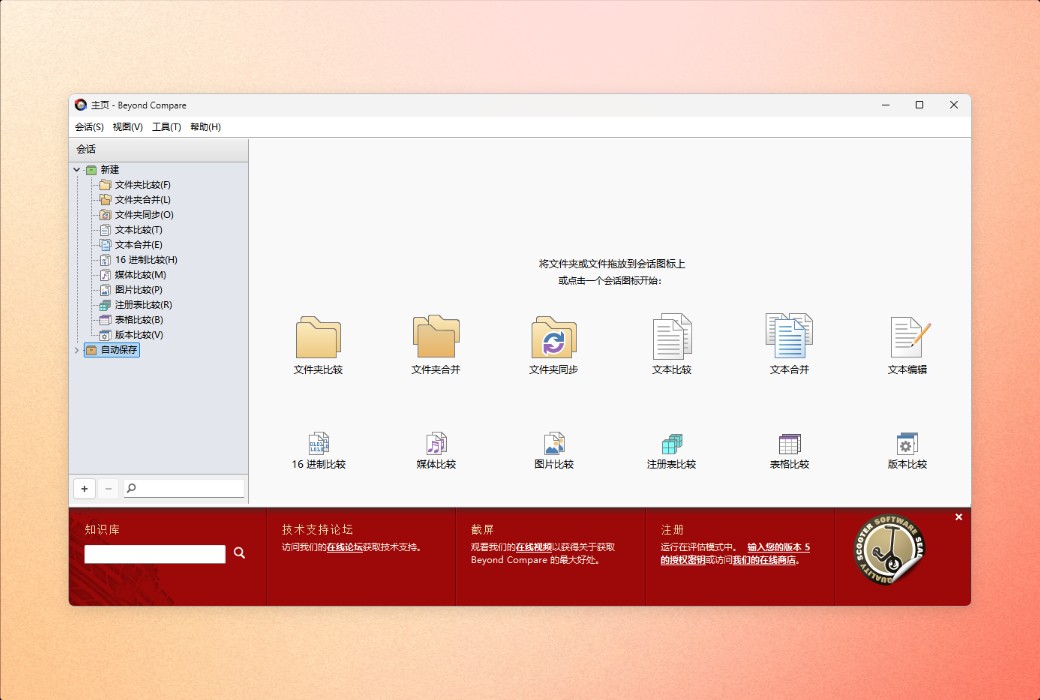
Task: Click the minus button to remove session
Action: click(x=108, y=489)
